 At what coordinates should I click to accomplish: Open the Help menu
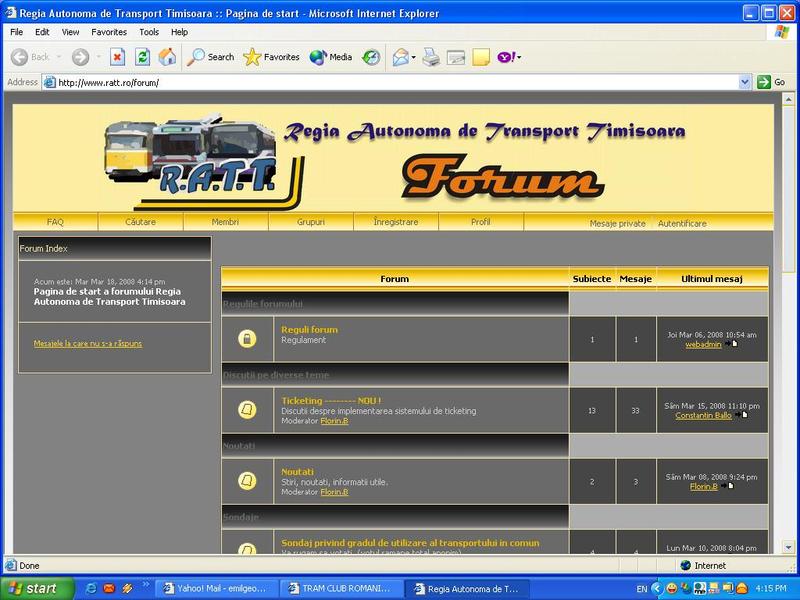[179, 32]
